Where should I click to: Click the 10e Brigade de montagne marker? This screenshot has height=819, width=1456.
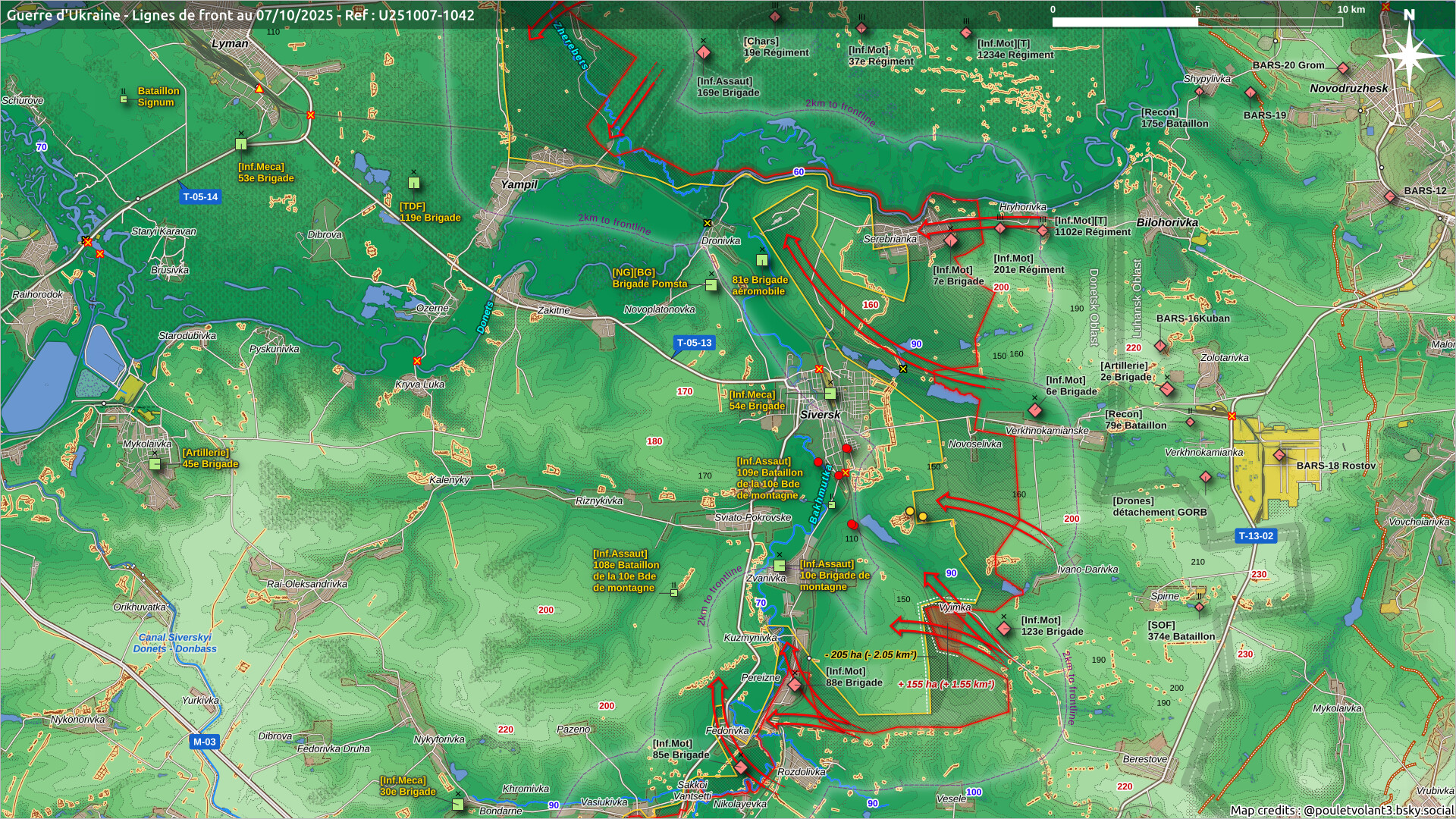780,566
